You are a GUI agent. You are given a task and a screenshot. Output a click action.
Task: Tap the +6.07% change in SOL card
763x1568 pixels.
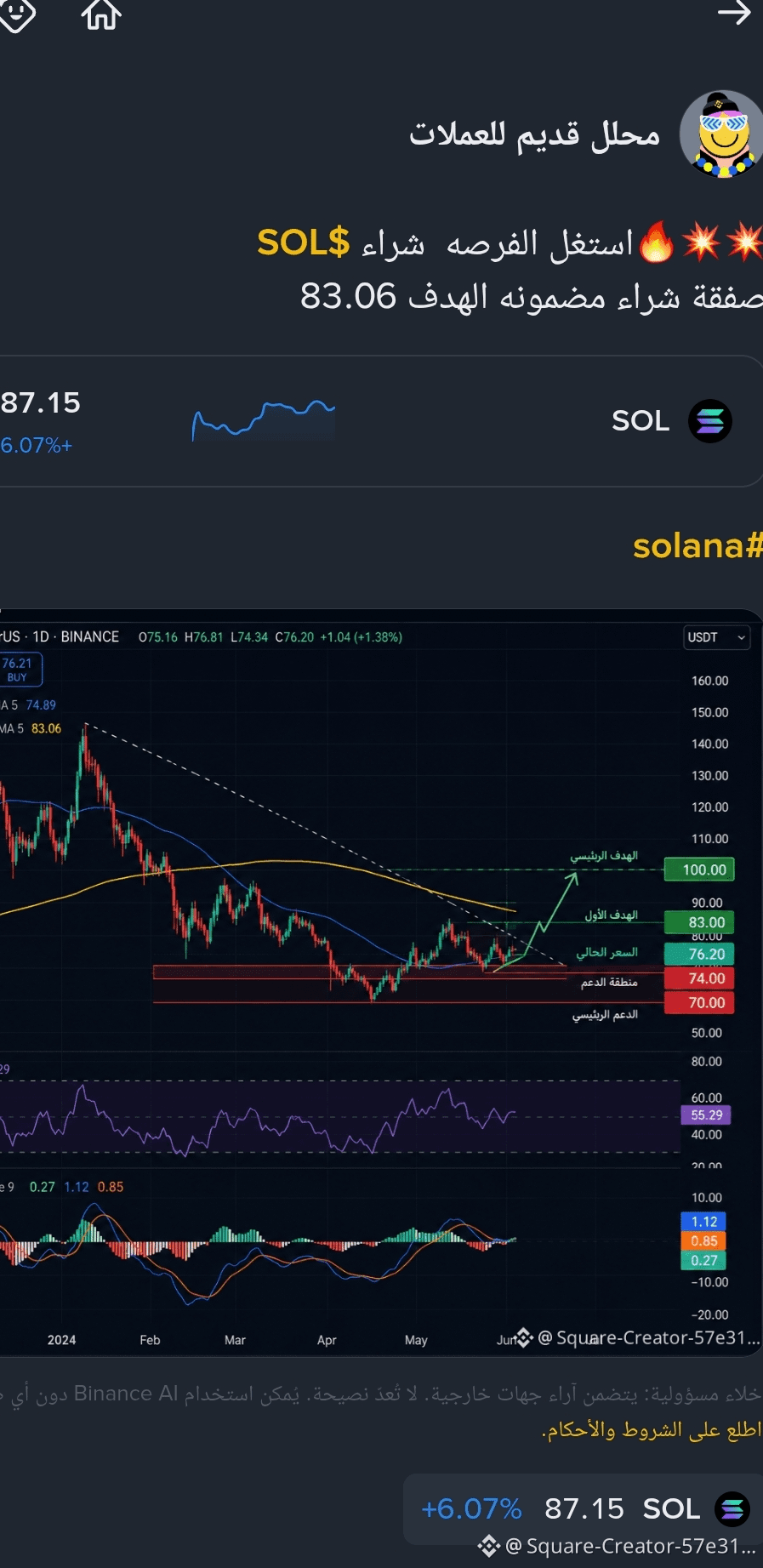(x=37, y=445)
